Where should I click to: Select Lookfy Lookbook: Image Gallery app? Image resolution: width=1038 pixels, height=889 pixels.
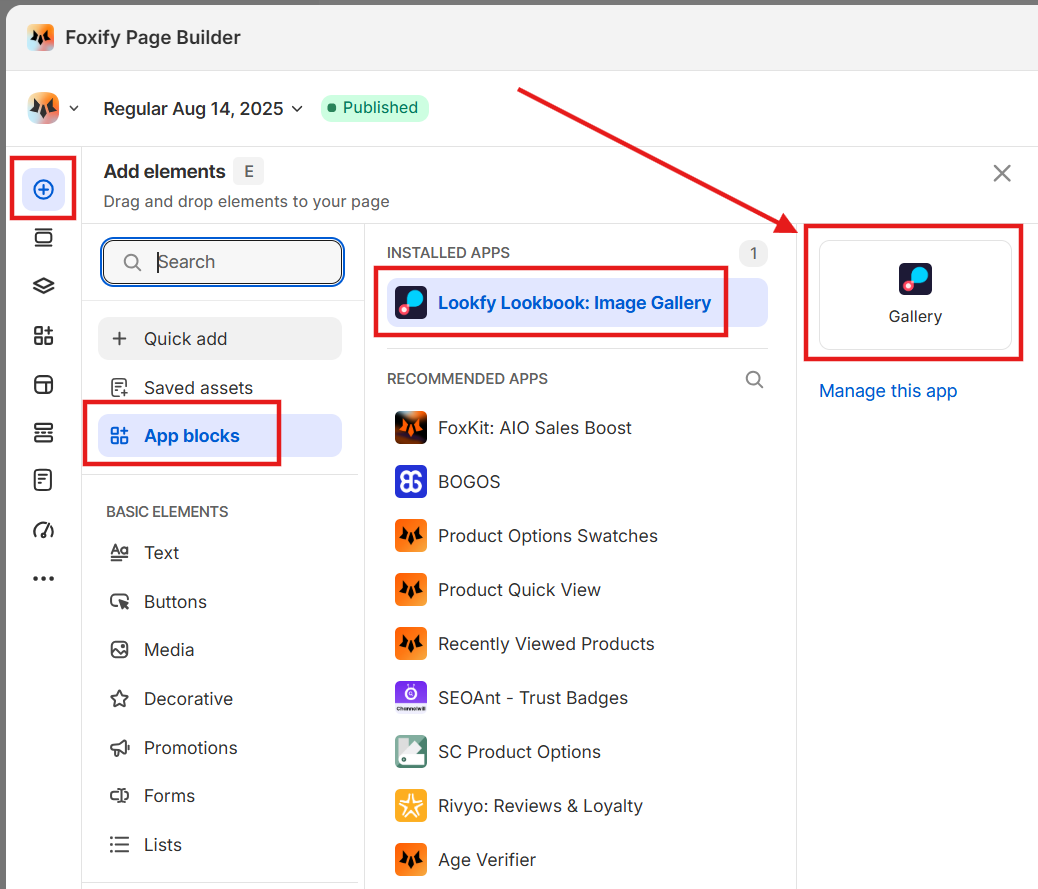point(577,303)
